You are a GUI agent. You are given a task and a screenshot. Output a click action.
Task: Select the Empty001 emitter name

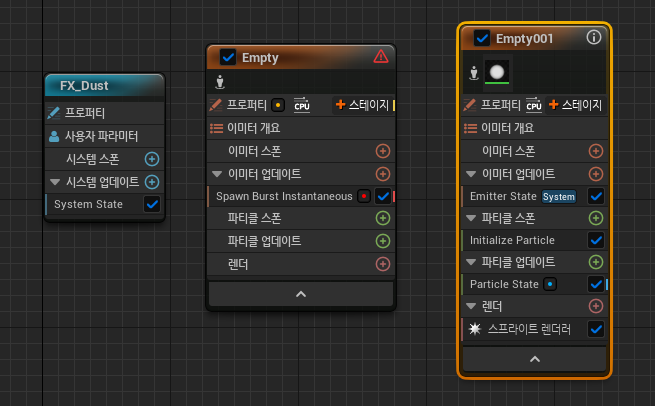click(x=524, y=38)
